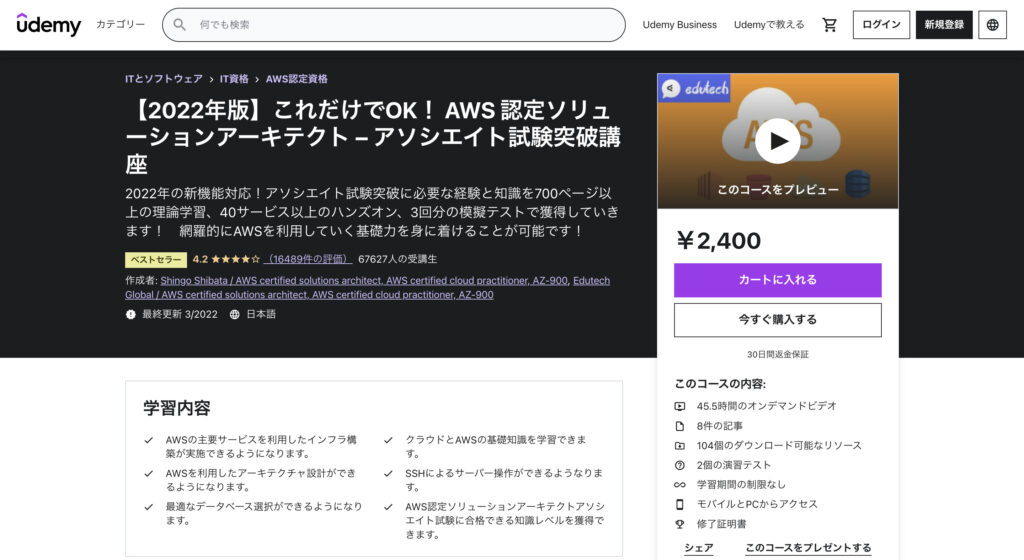
Task: Click the globe icon beside 日本語
Action: pos(234,315)
